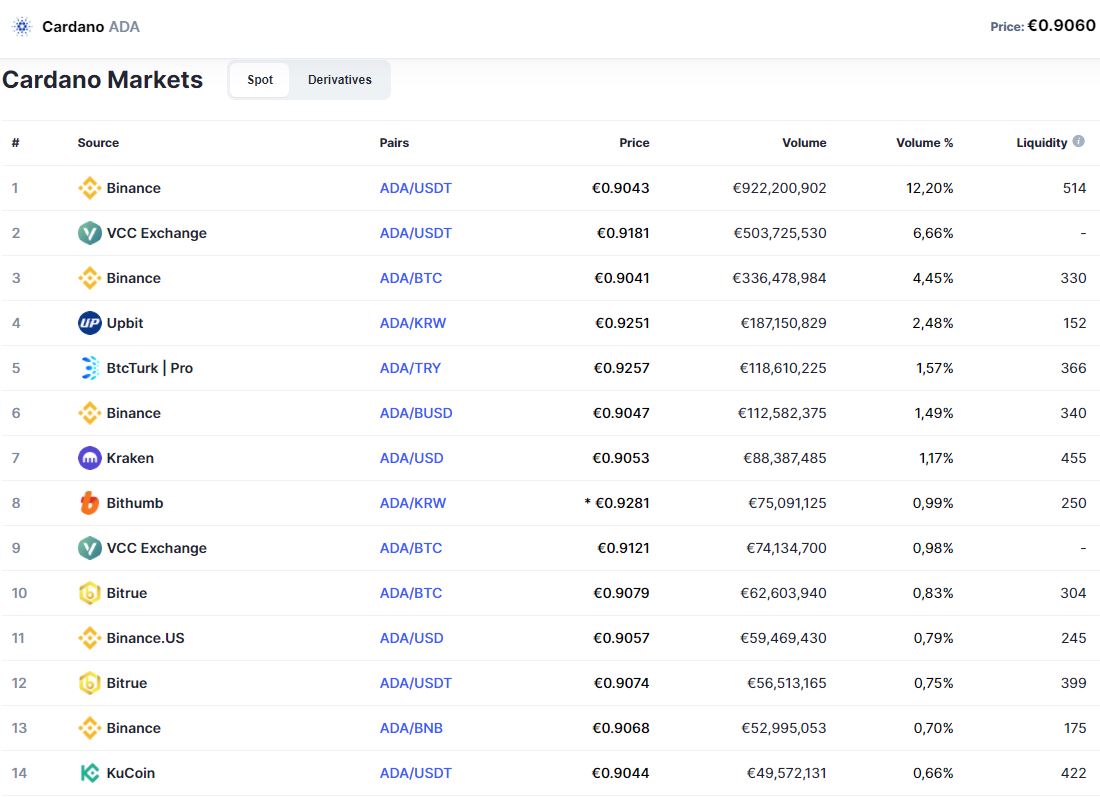Open VCC Exchange ADA/BTC pair link

tap(410, 548)
